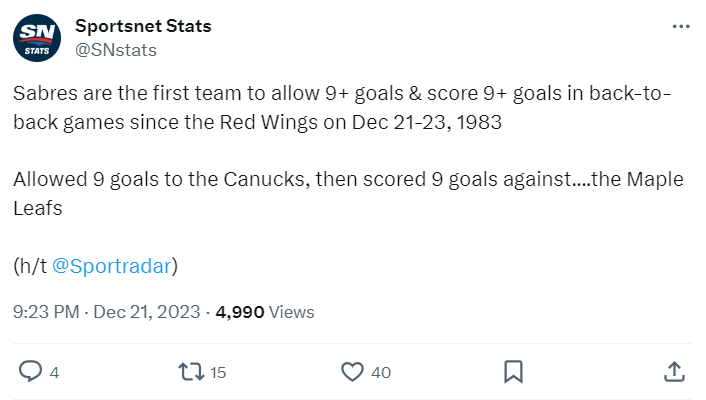Open the SN Stats profile avatar
The width and height of the screenshot is (706, 400).
(37, 38)
